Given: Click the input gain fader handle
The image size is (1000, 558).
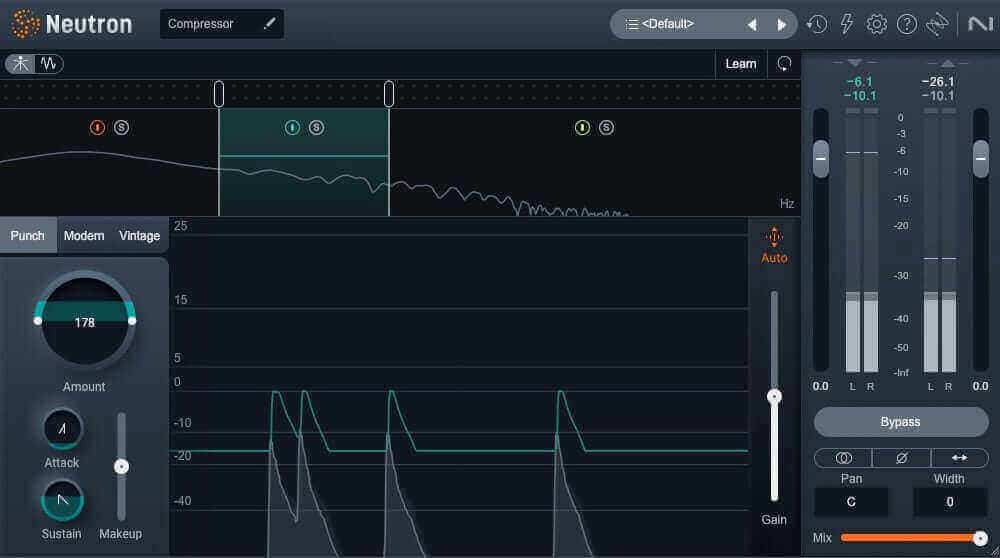Looking at the screenshot, I should 821,158.
